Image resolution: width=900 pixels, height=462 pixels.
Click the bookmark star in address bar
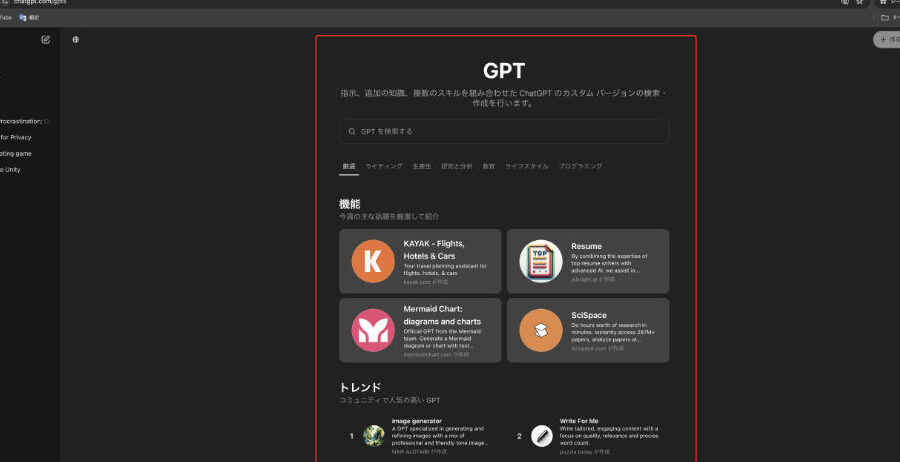click(x=859, y=2)
